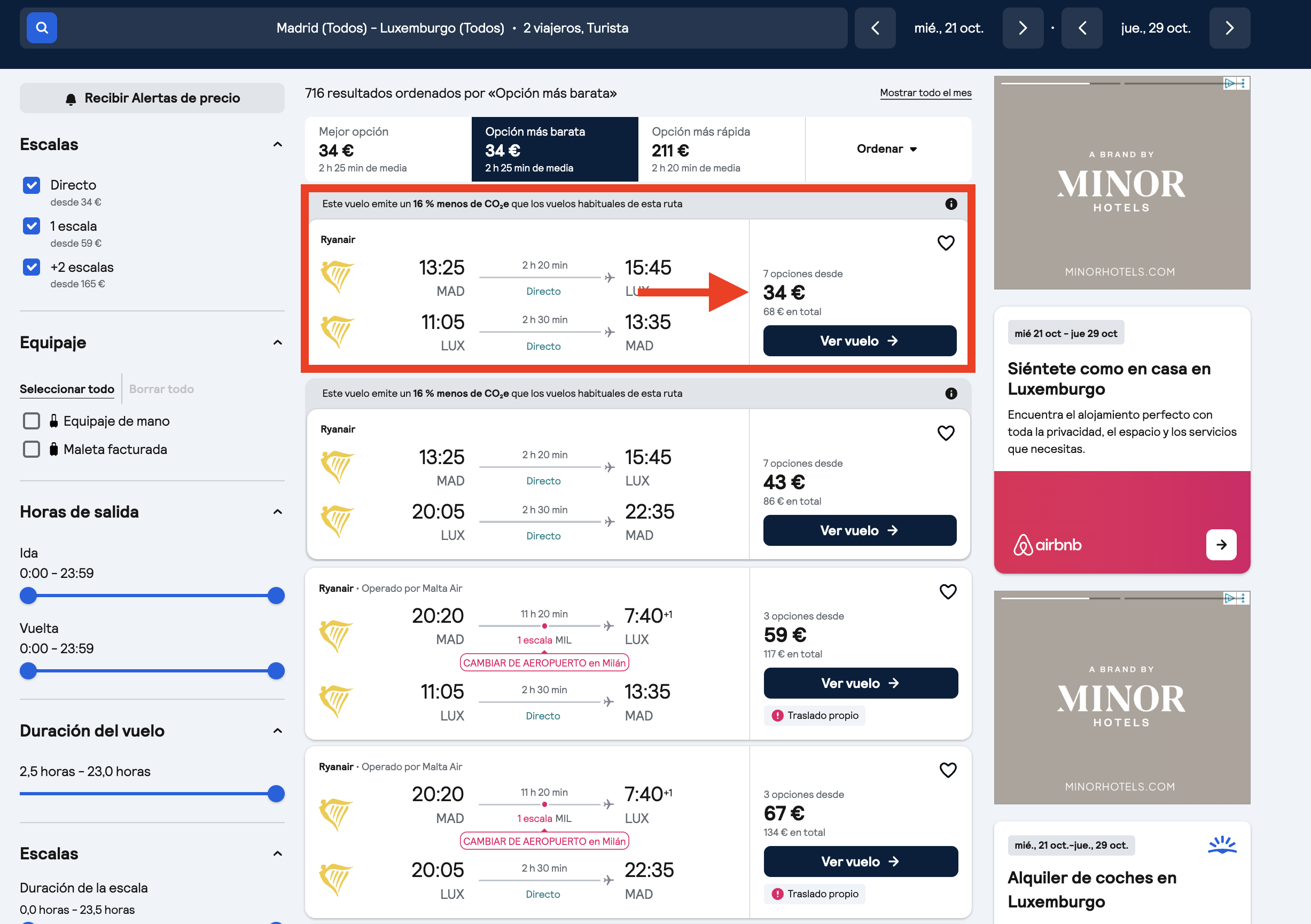Switch to Opción más rápida tab
Image resolution: width=1311 pixels, height=924 pixels.
click(x=721, y=149)
